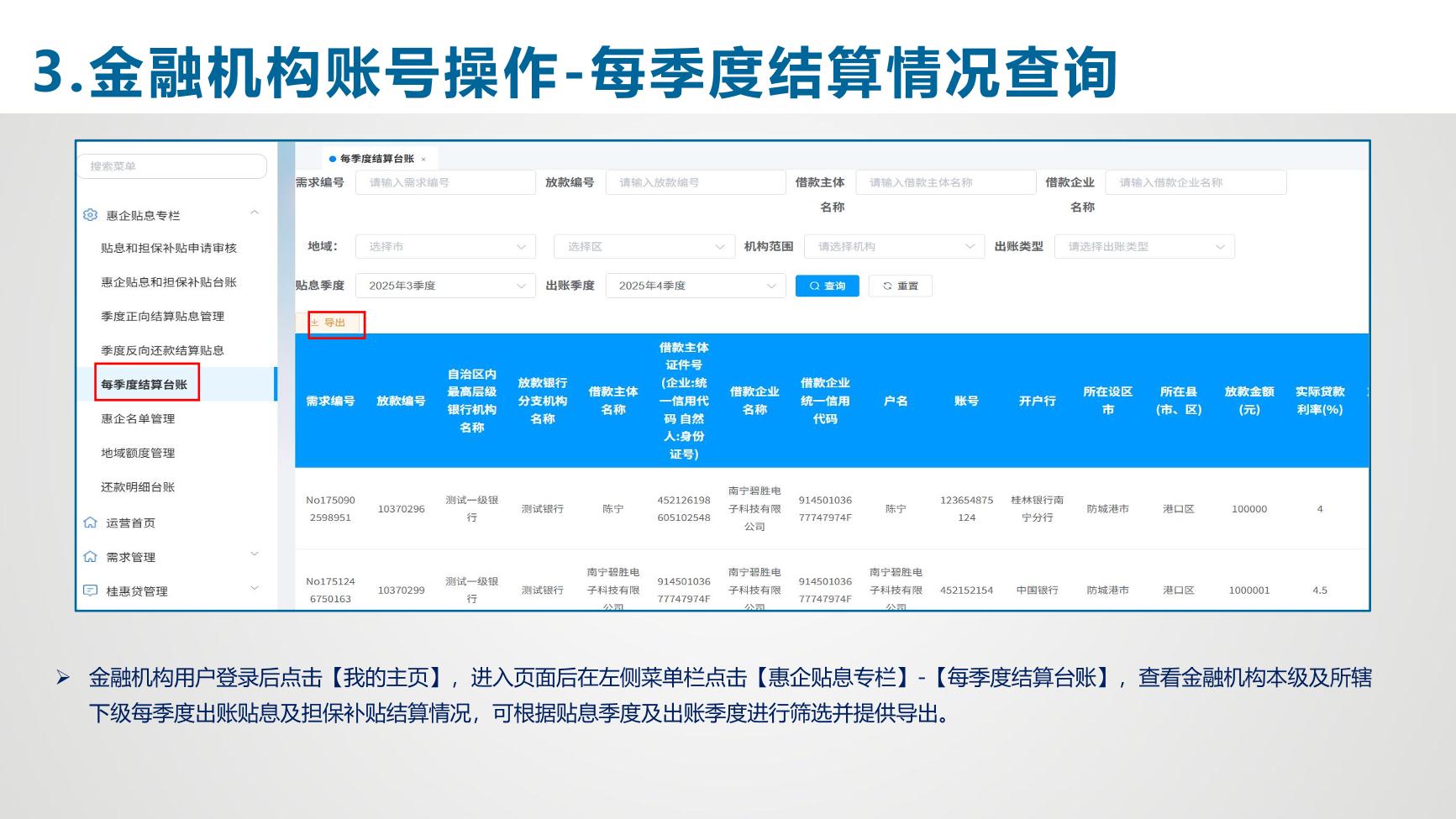Close the 每季度结算台账 tab

tap(423, 159)
